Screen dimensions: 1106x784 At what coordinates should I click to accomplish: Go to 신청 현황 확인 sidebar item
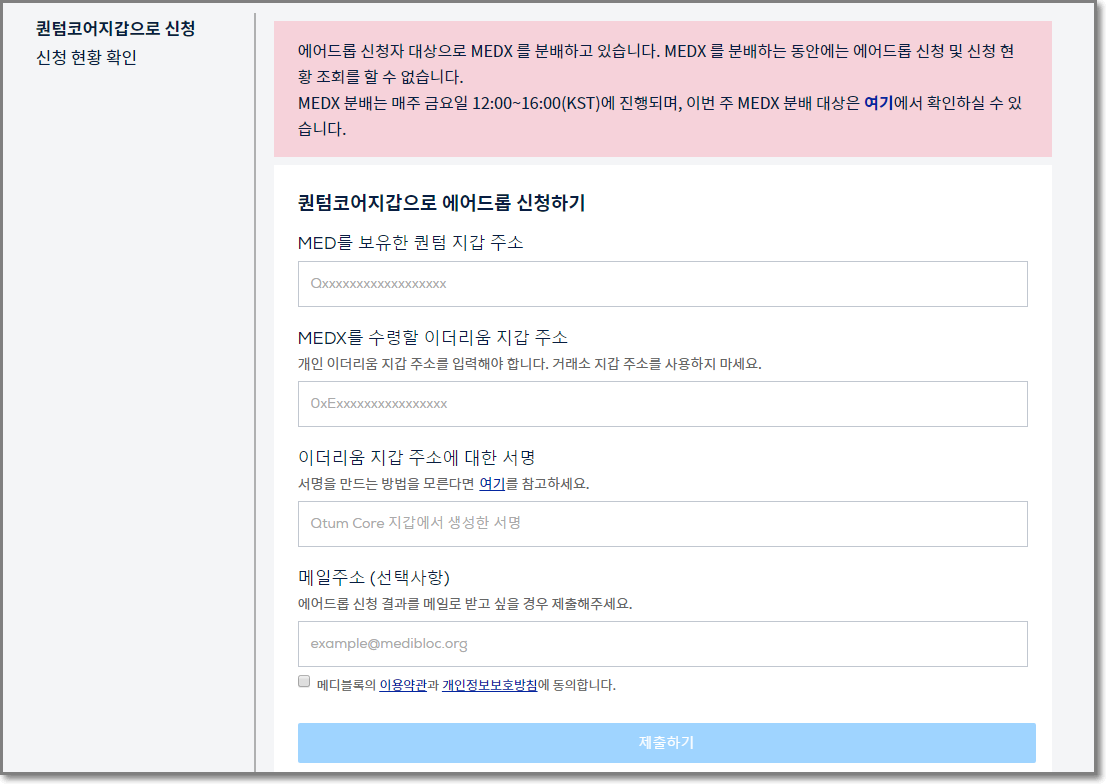pyautogui.click(x=87, y=58)
